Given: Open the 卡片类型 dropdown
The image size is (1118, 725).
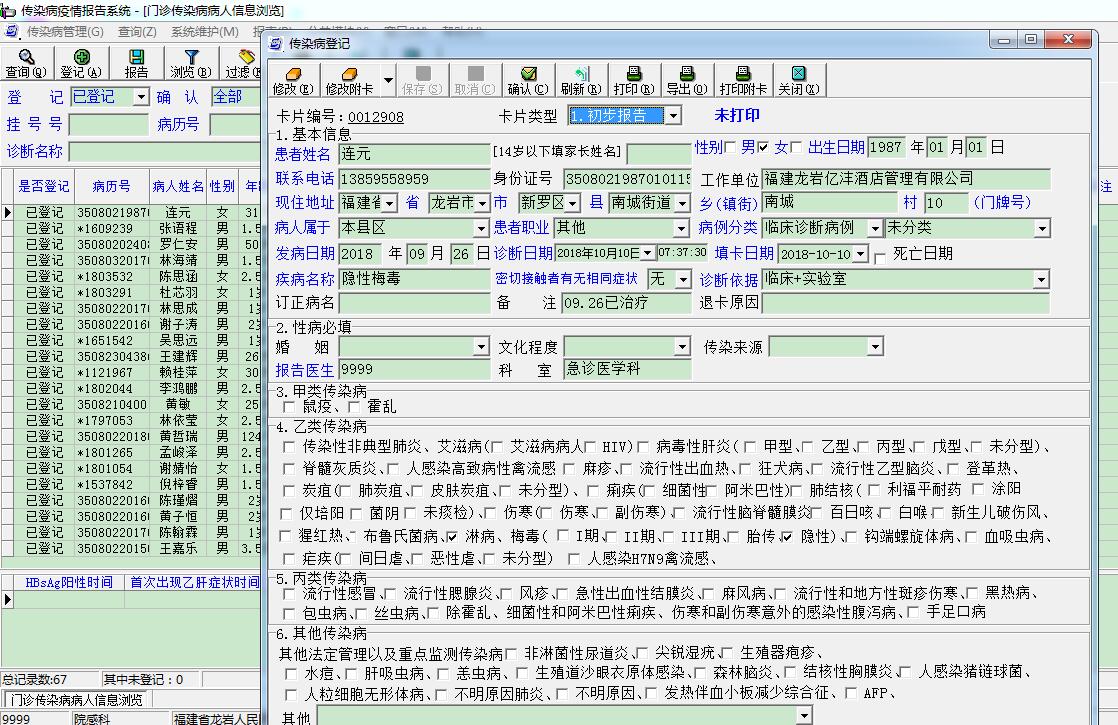Looking at the screenshot, I should tap(673, 115).
